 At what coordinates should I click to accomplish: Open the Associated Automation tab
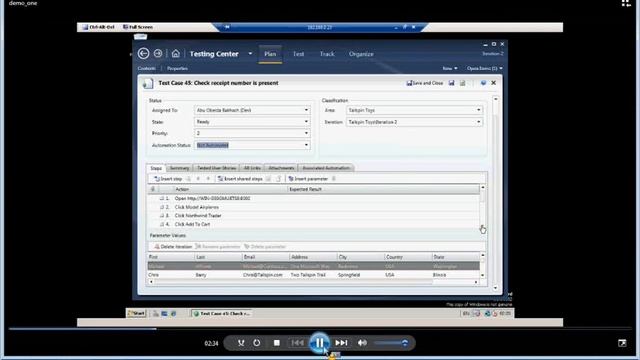click(x=326, y=168)
